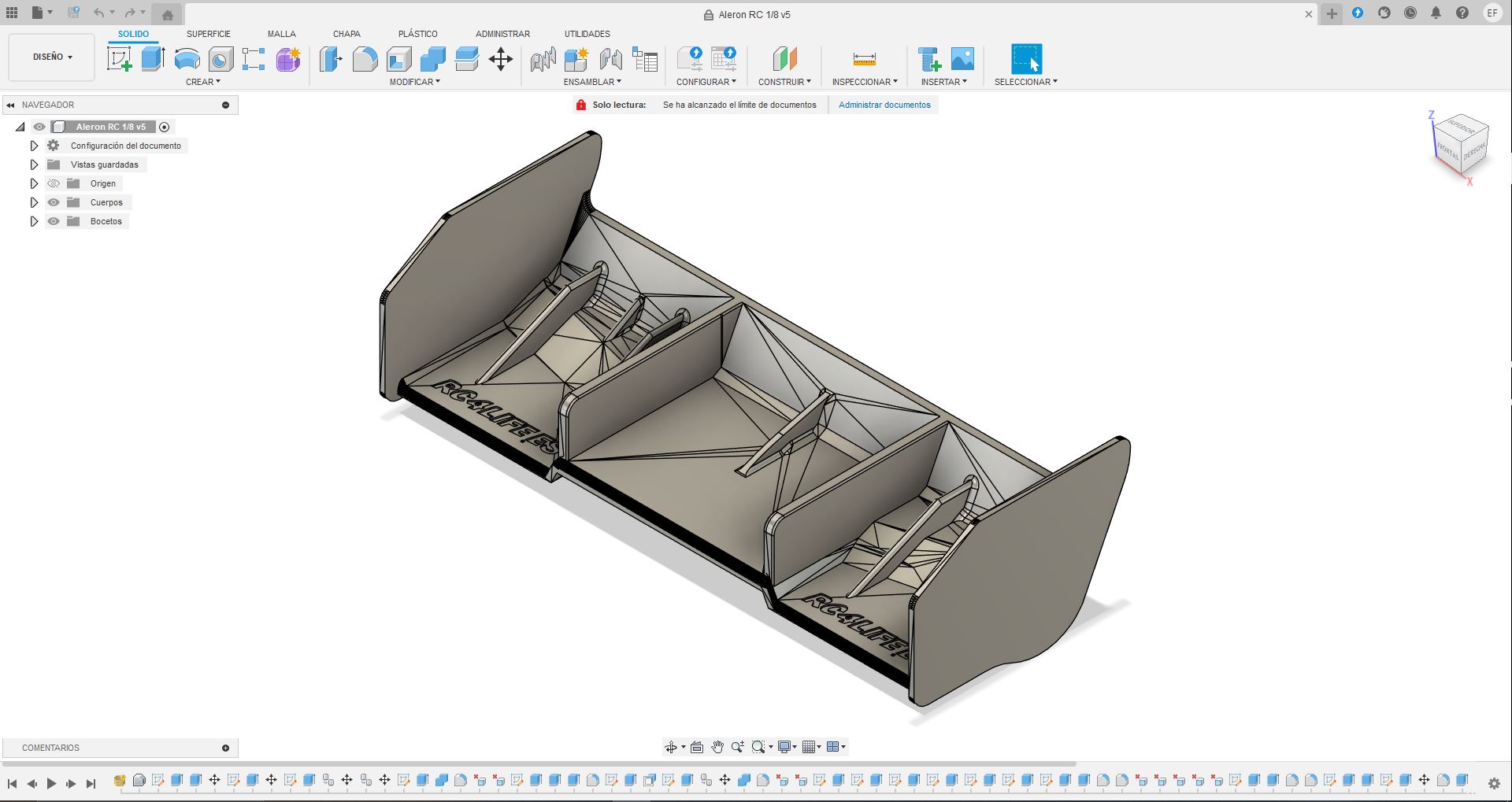
Task: Click the Measure ruler icon
Action: coord(864,59)
